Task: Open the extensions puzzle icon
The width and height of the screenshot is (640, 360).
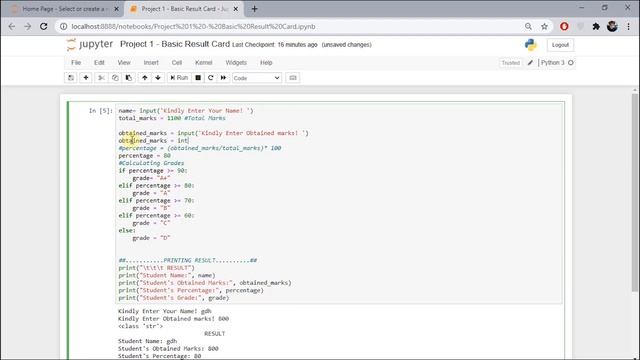Action: [x=596, y=27]
